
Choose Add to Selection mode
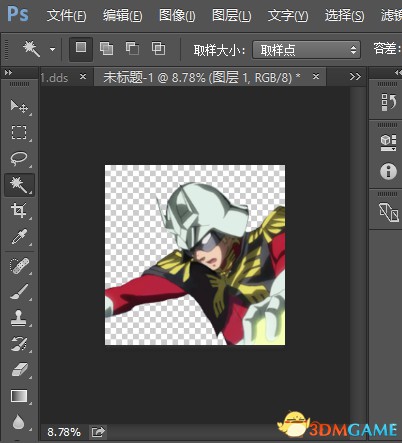click(106, 49)
